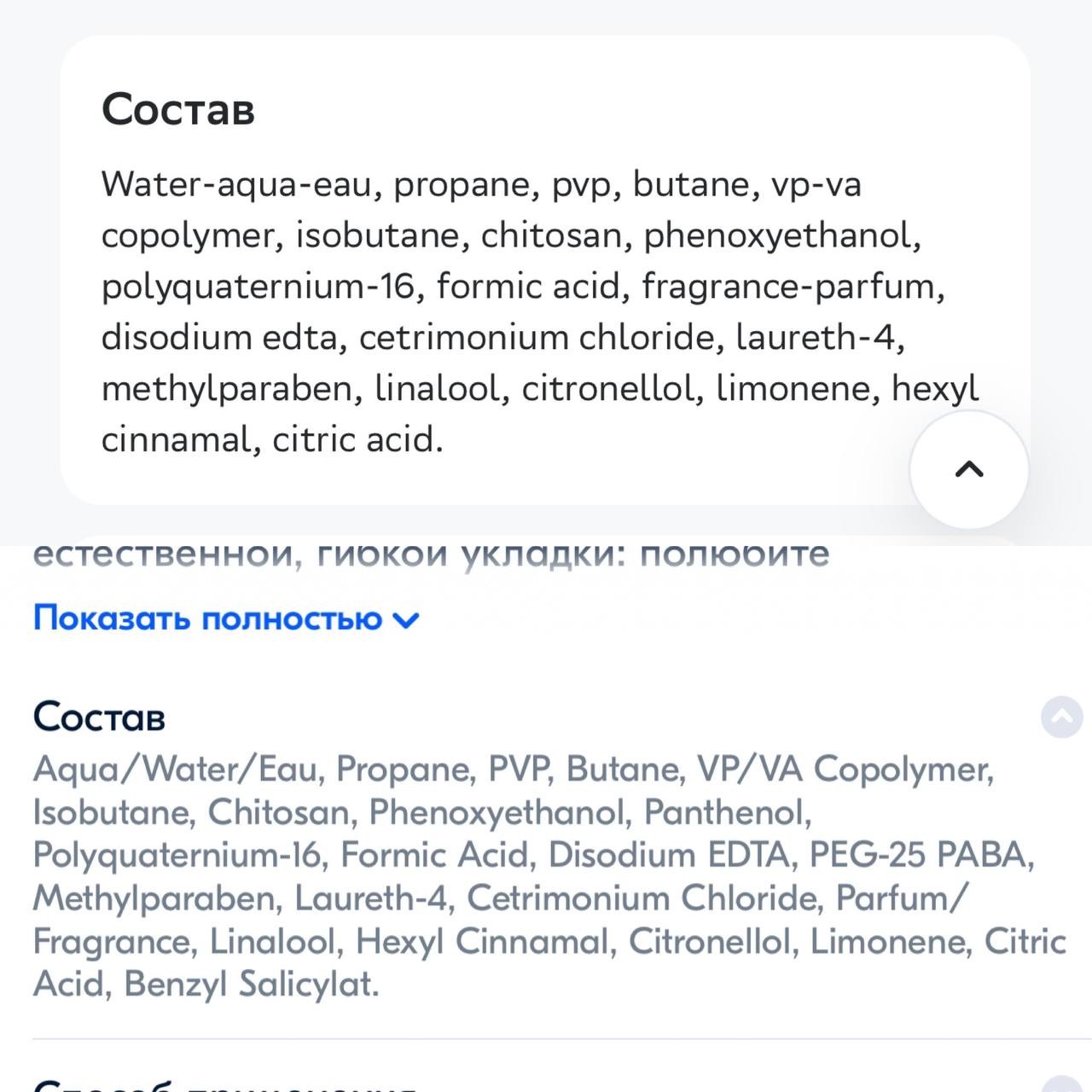The width and height of the screenshot is (1092, 1092).
Task: Click Состав heading above Aqua/Water/Eau list
Action: pyautogui.click(x=99, y=717)
